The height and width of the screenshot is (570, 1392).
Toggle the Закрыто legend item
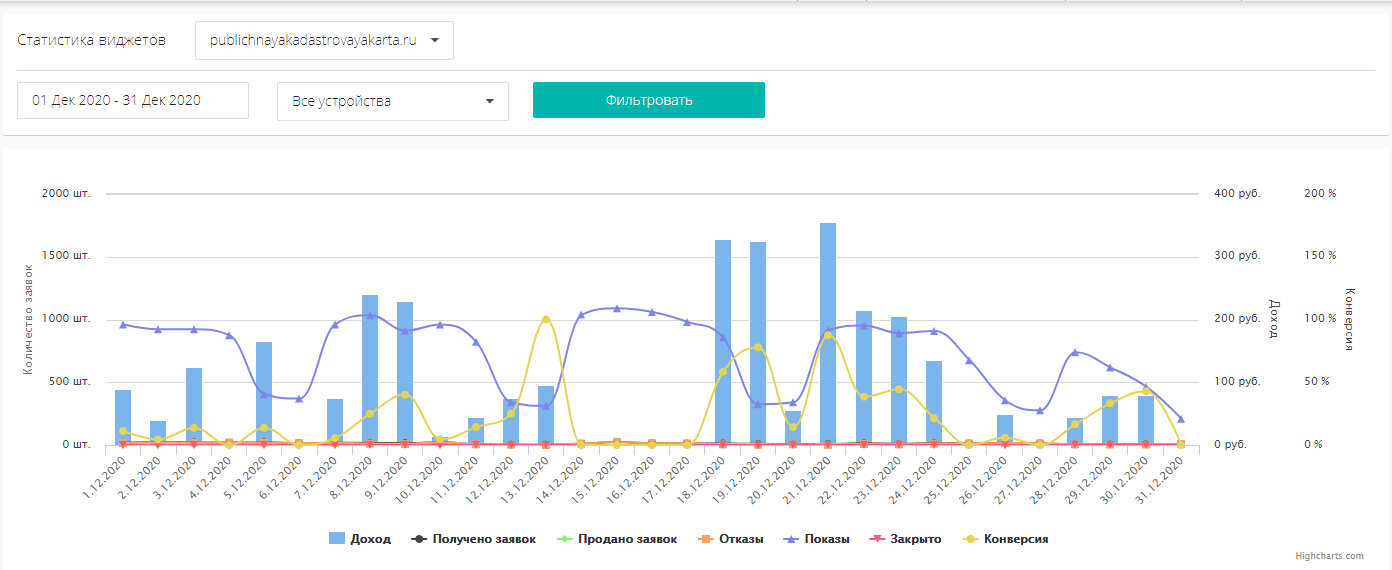(905, 539)
